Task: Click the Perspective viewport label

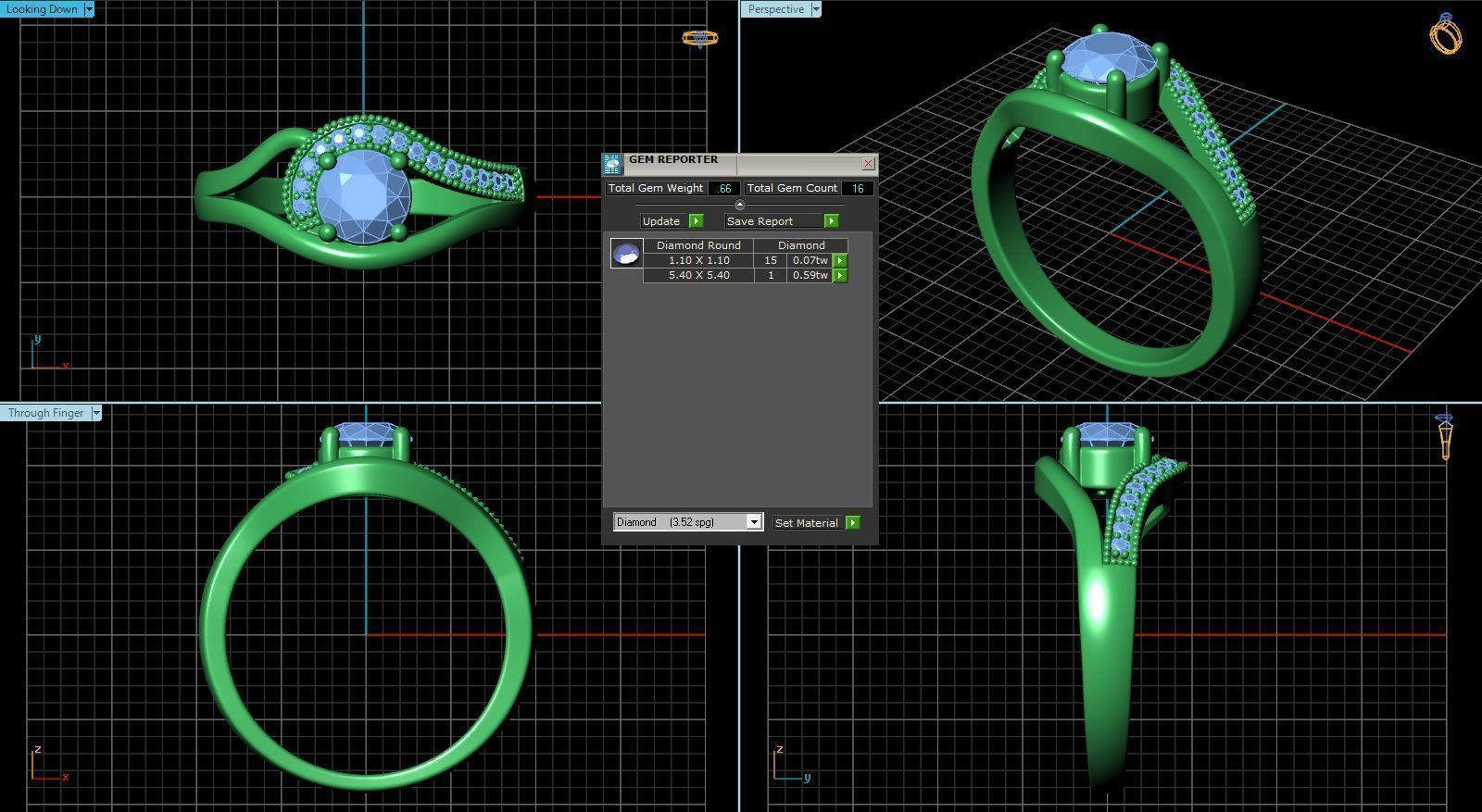Action: (776, 9)
